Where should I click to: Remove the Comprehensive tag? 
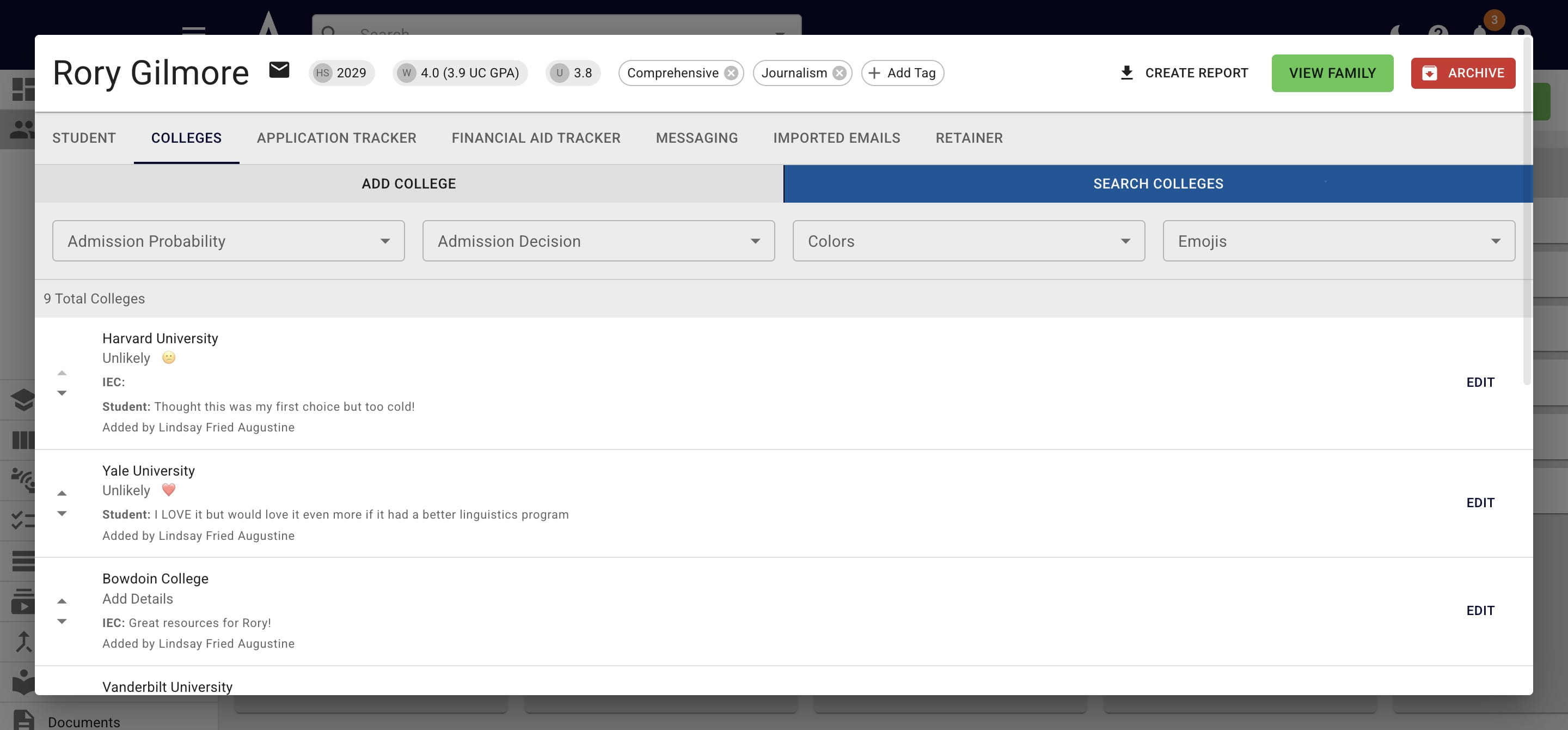point(731,73)
